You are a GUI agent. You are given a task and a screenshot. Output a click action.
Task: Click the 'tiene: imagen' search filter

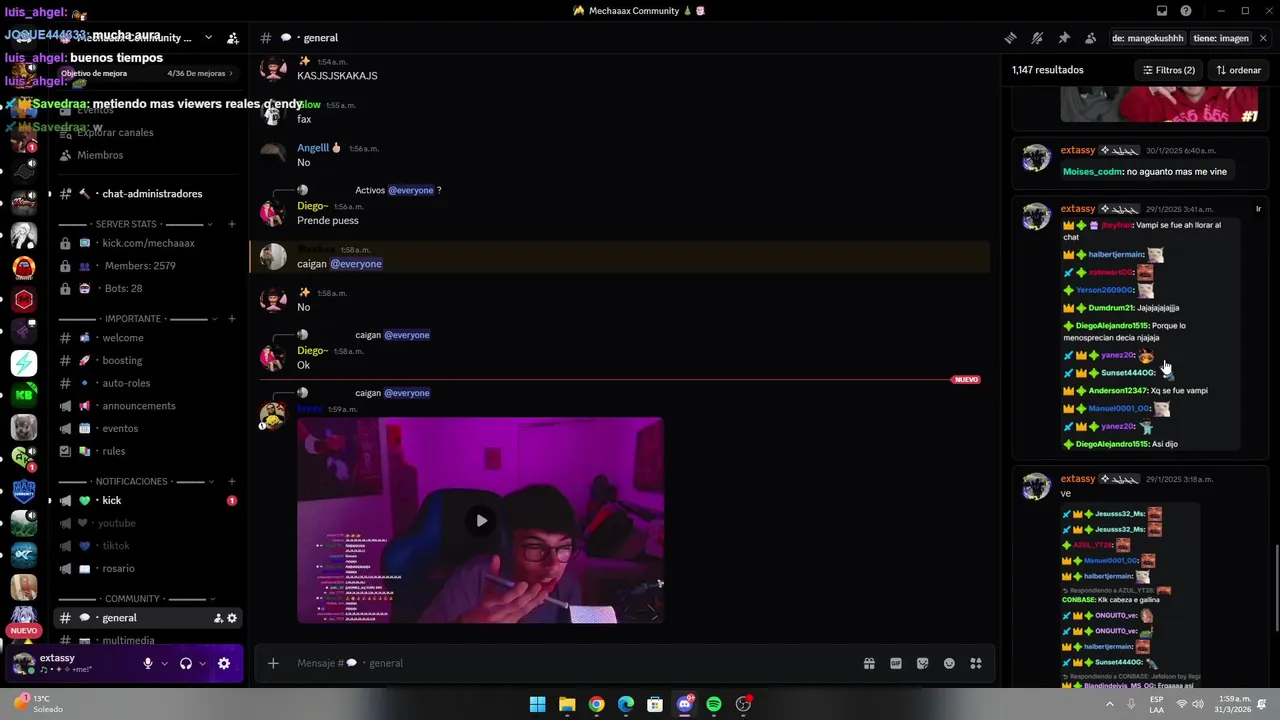[1220, 38]
